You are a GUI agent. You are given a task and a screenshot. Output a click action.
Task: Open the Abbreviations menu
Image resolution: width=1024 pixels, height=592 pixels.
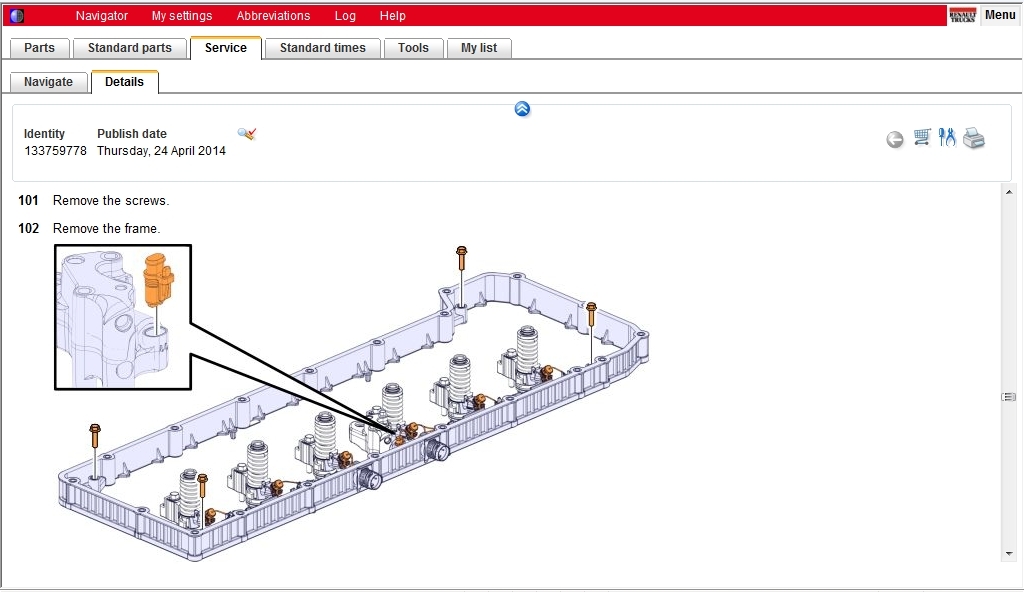pos(273,16)
